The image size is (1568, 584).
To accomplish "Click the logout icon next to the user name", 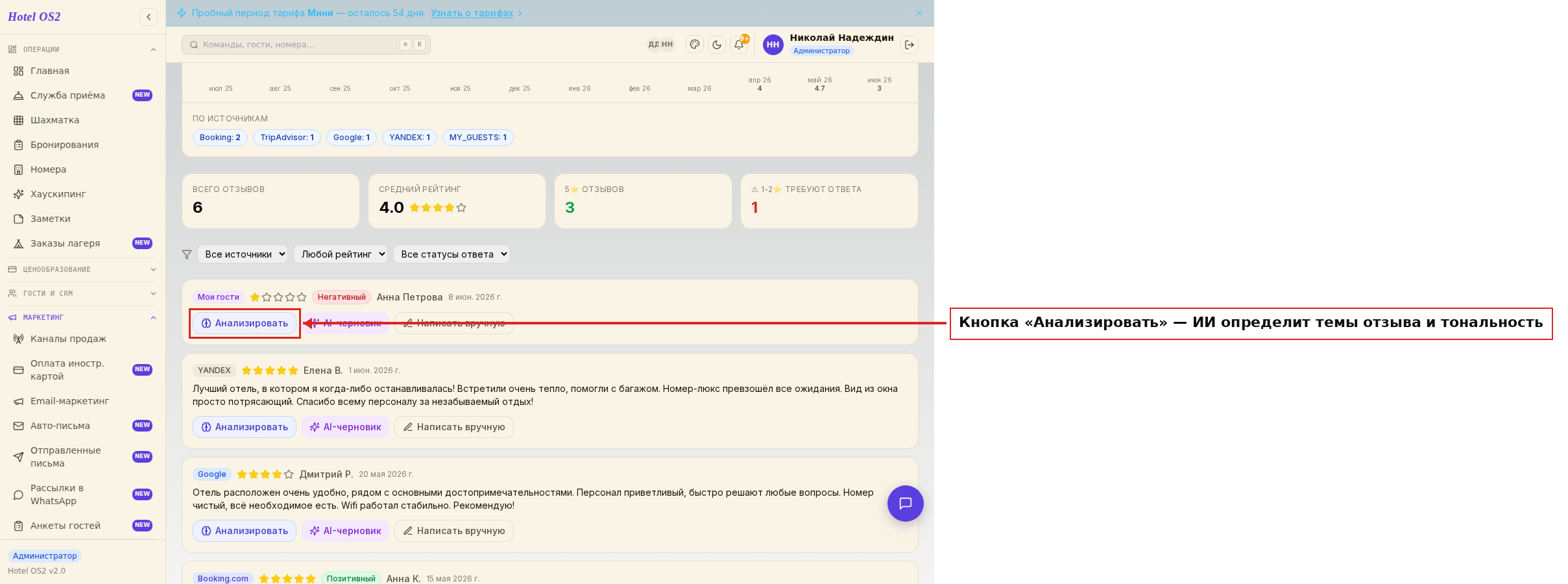I will (x=910, y=45).
